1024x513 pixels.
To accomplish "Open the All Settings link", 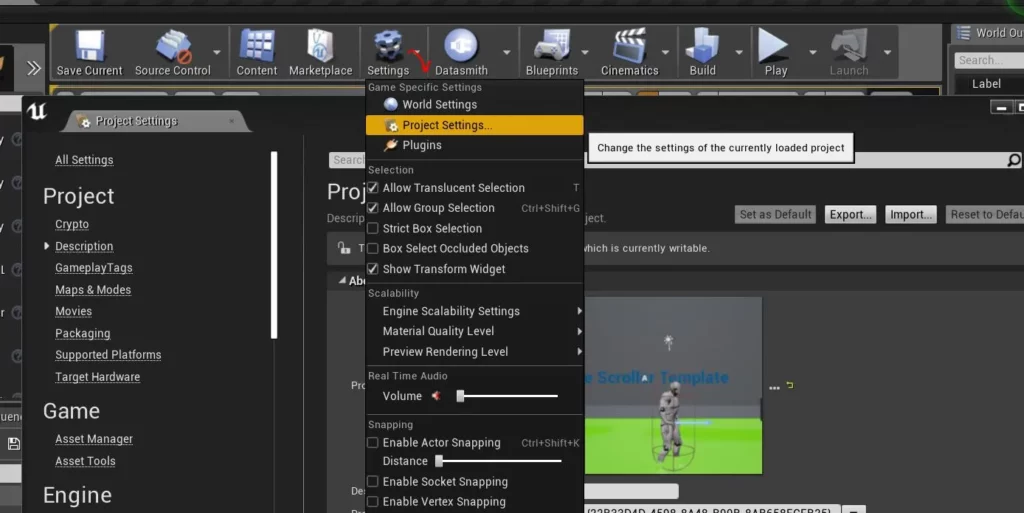I will (84, 160).
